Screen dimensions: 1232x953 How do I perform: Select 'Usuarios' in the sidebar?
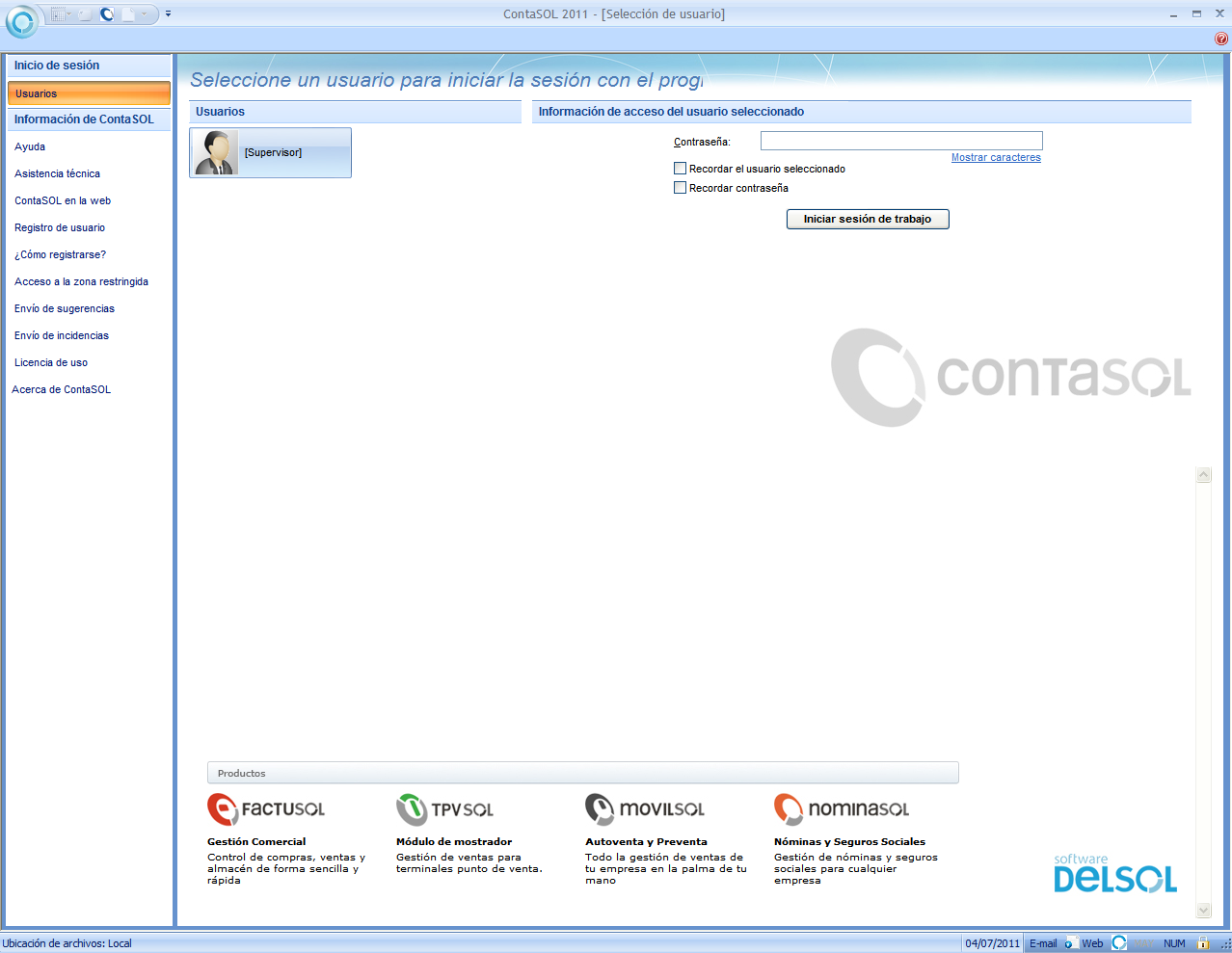click(88, 93)
